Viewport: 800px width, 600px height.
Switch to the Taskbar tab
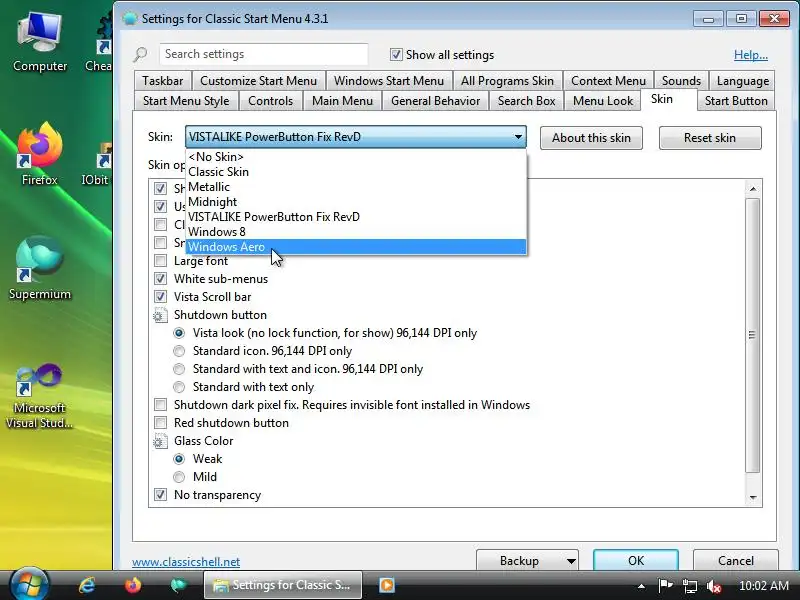tap(163, 81)
